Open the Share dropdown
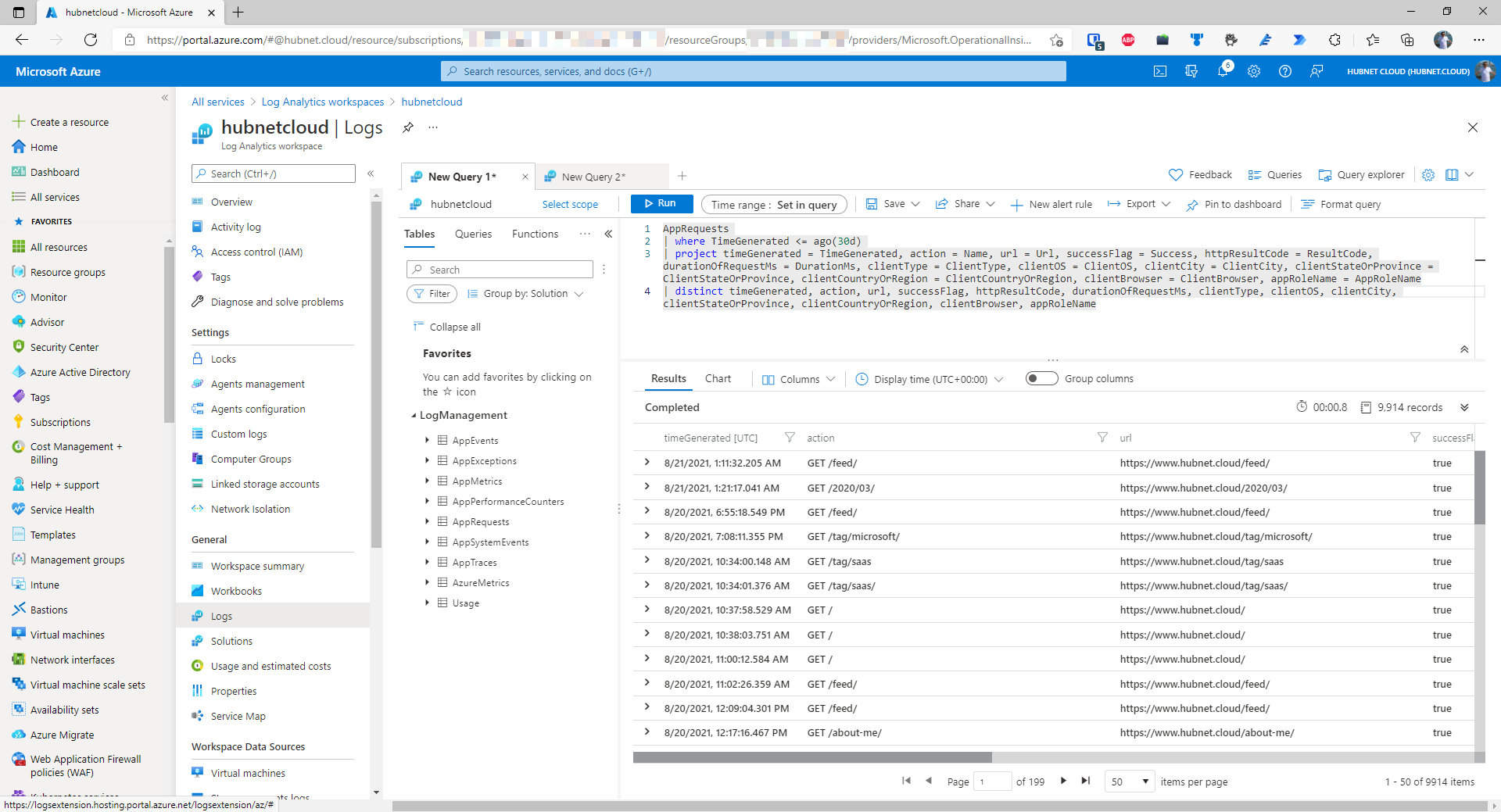The image size is (1501, 812). (x=965, y=204)
